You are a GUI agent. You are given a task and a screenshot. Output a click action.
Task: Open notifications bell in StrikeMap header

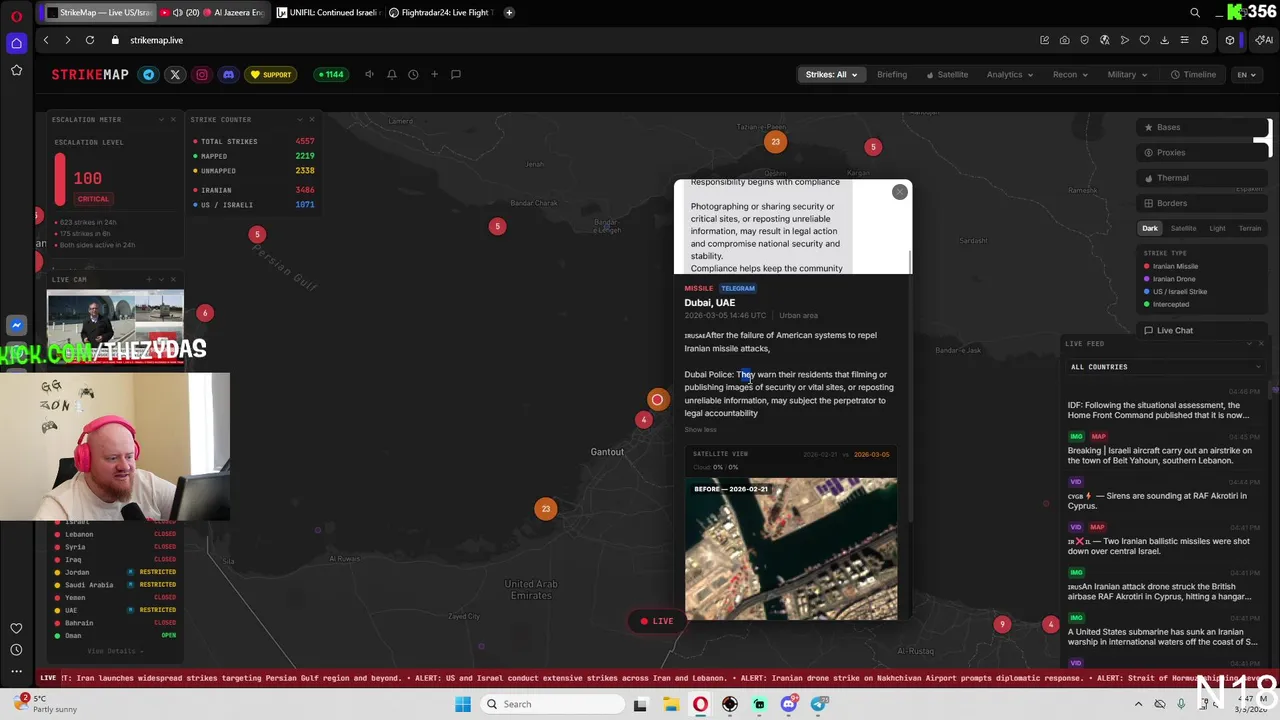(392, 74)
